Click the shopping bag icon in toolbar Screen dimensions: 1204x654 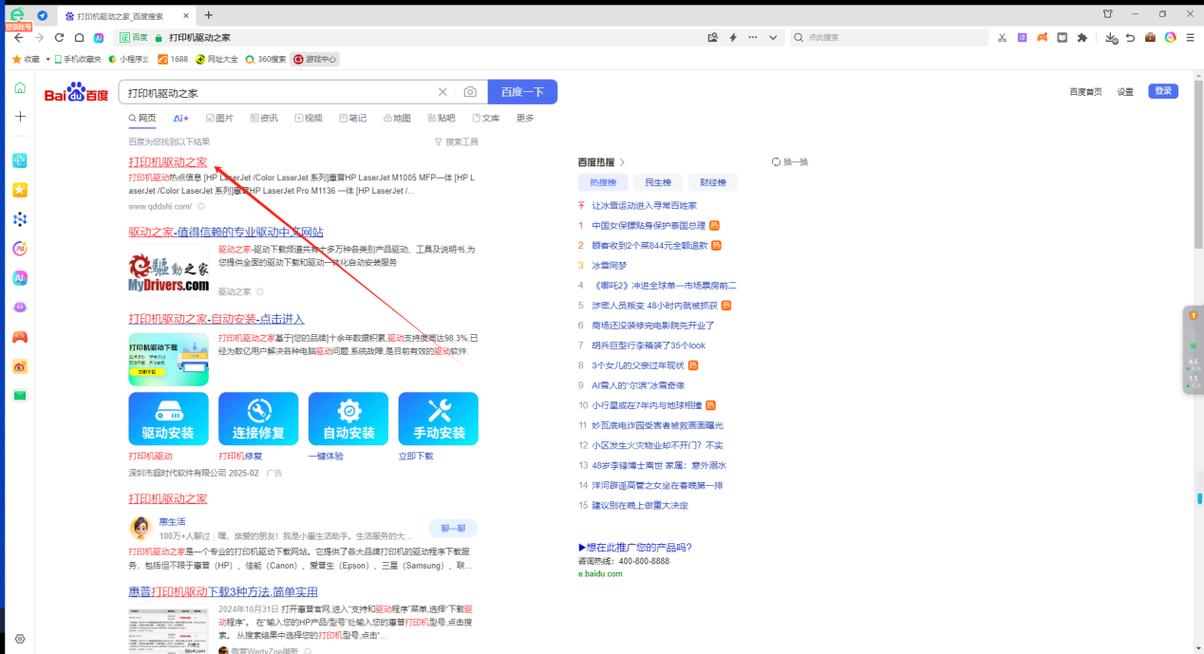[x=1150, y=37]
